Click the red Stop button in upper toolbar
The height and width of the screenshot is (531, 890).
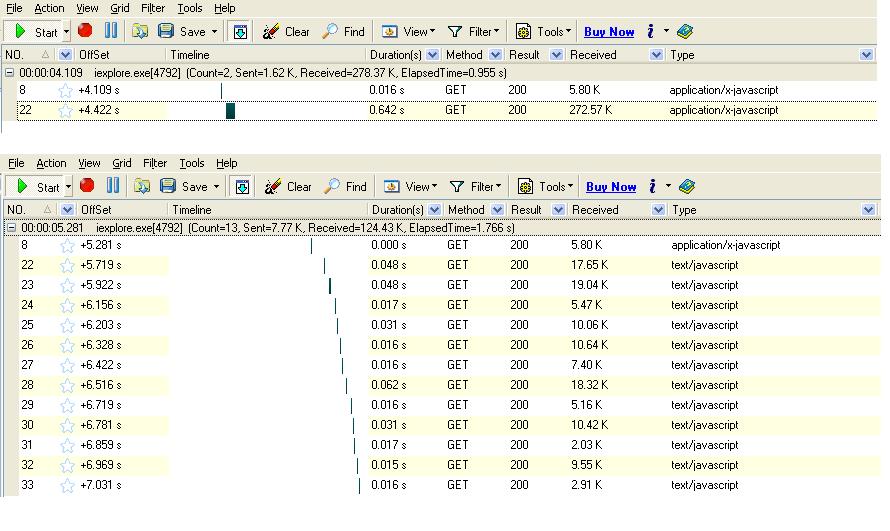tap(85, 31)
